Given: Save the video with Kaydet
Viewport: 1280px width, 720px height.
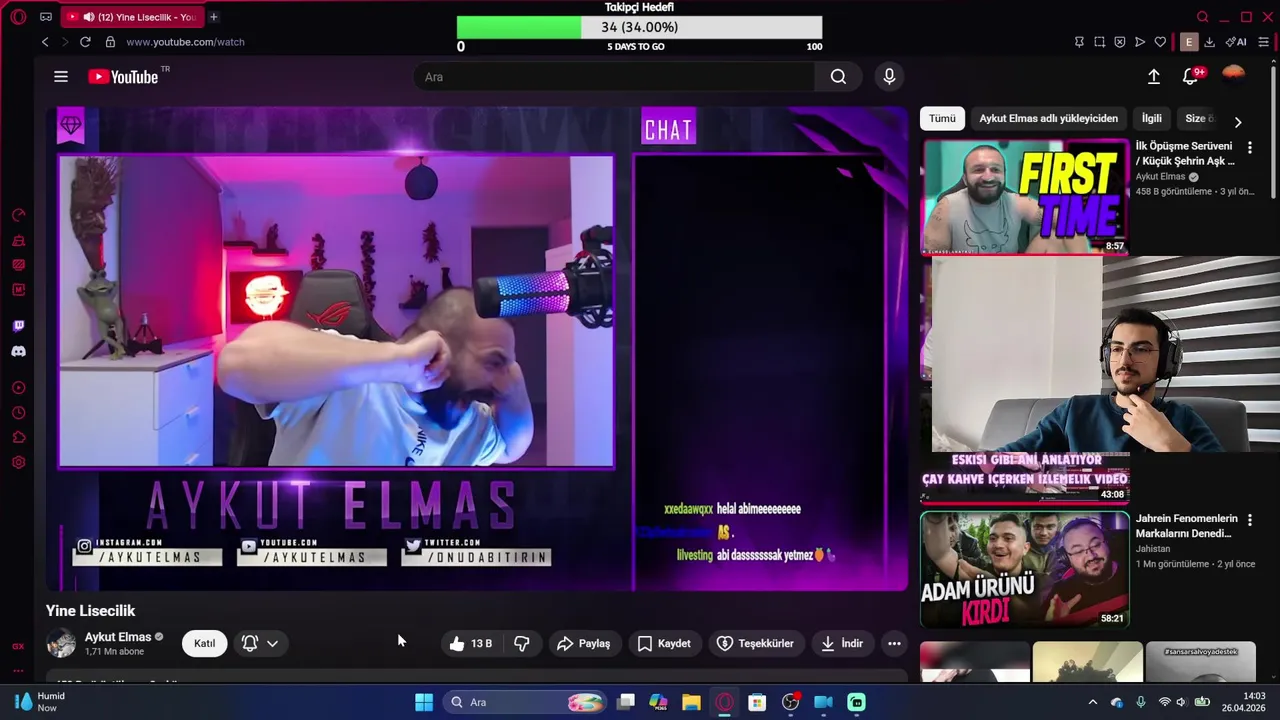Looking at the screenshot, I should tap(664, 644).
